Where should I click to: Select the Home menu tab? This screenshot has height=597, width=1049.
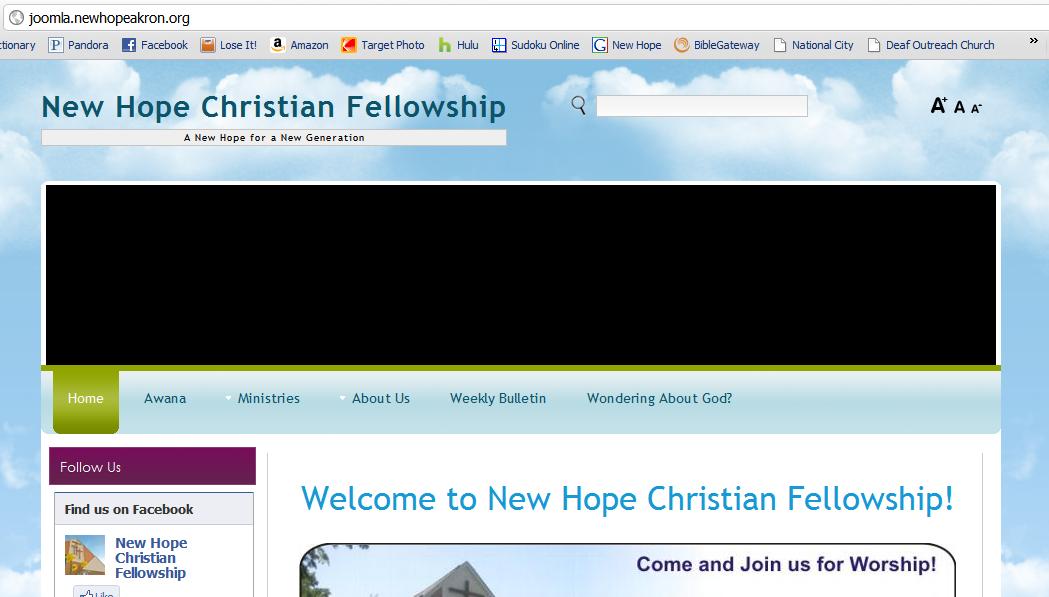coord(86,400)
